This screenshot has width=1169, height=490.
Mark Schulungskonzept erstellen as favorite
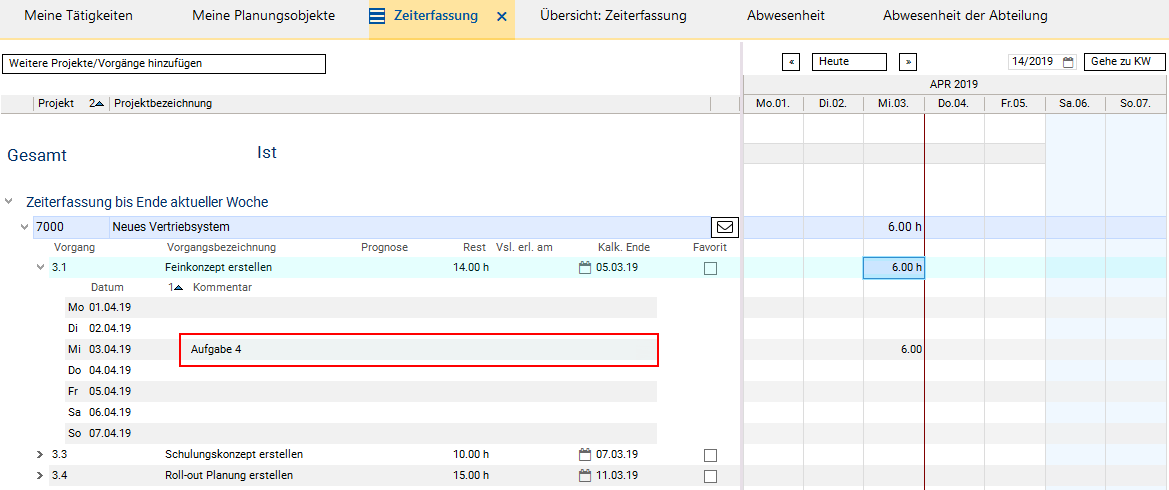[x=710, y=455]
